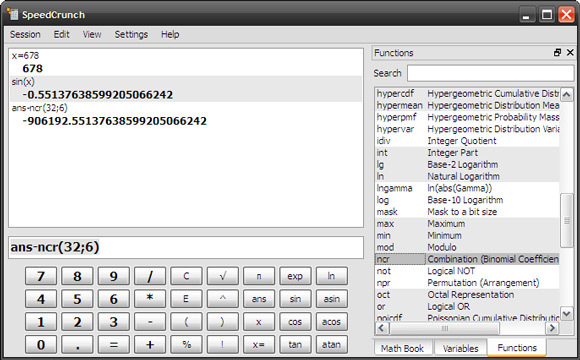Click the square root keypad button
Image resolution: width=580 pixels, height=360 pixels.
point(223,276)
